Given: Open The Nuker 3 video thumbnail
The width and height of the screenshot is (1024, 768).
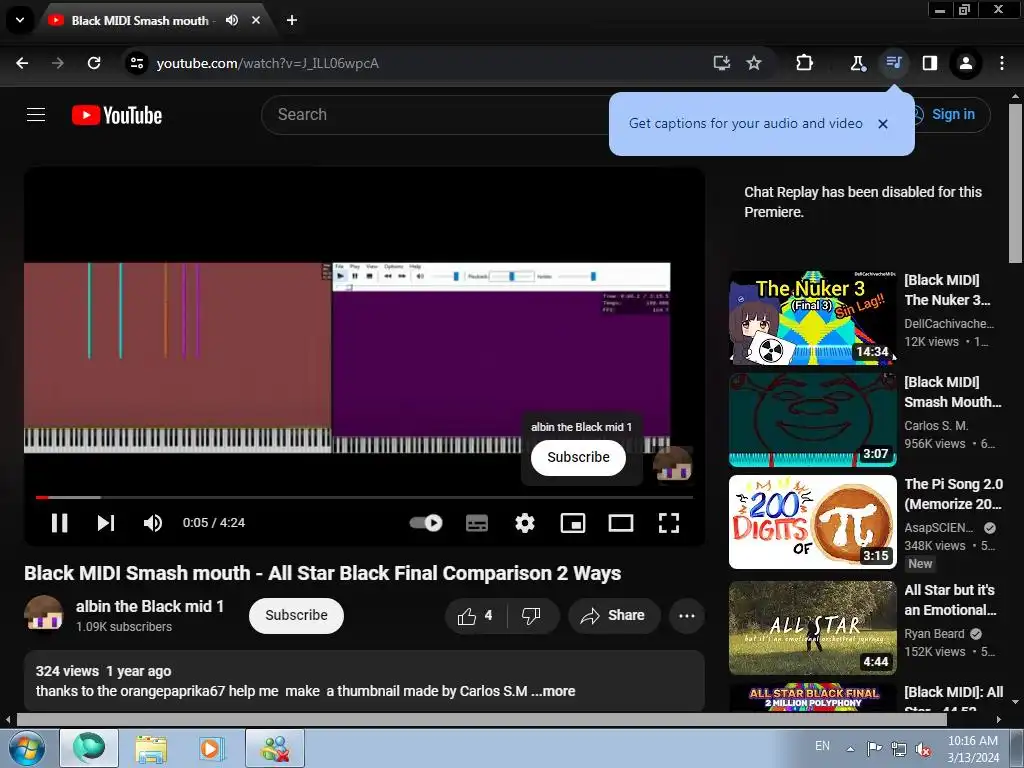Looking at the screenshot, I should coord(812,318).
